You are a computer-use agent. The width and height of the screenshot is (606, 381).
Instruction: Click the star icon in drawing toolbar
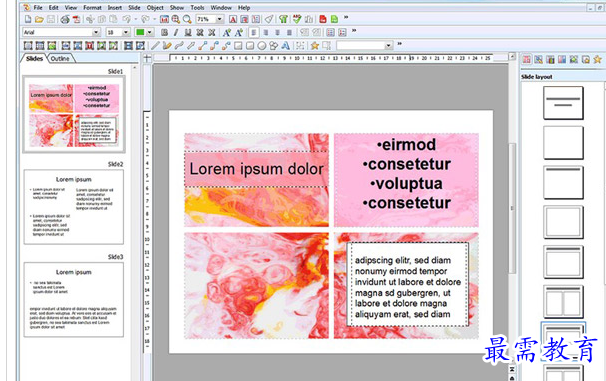(315, 46)
